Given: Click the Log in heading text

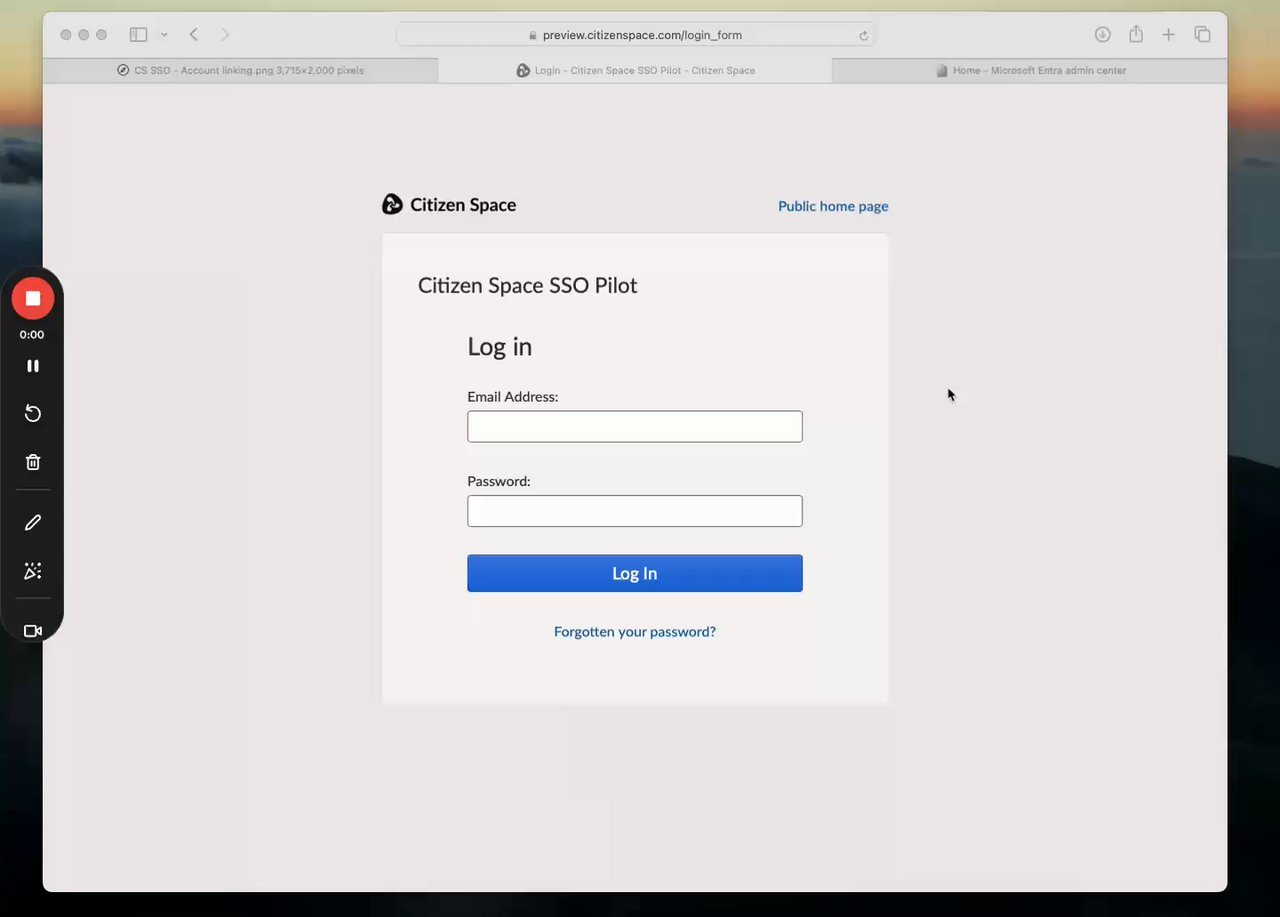Looking at the screenshot, I should click(x=500, y=347).
